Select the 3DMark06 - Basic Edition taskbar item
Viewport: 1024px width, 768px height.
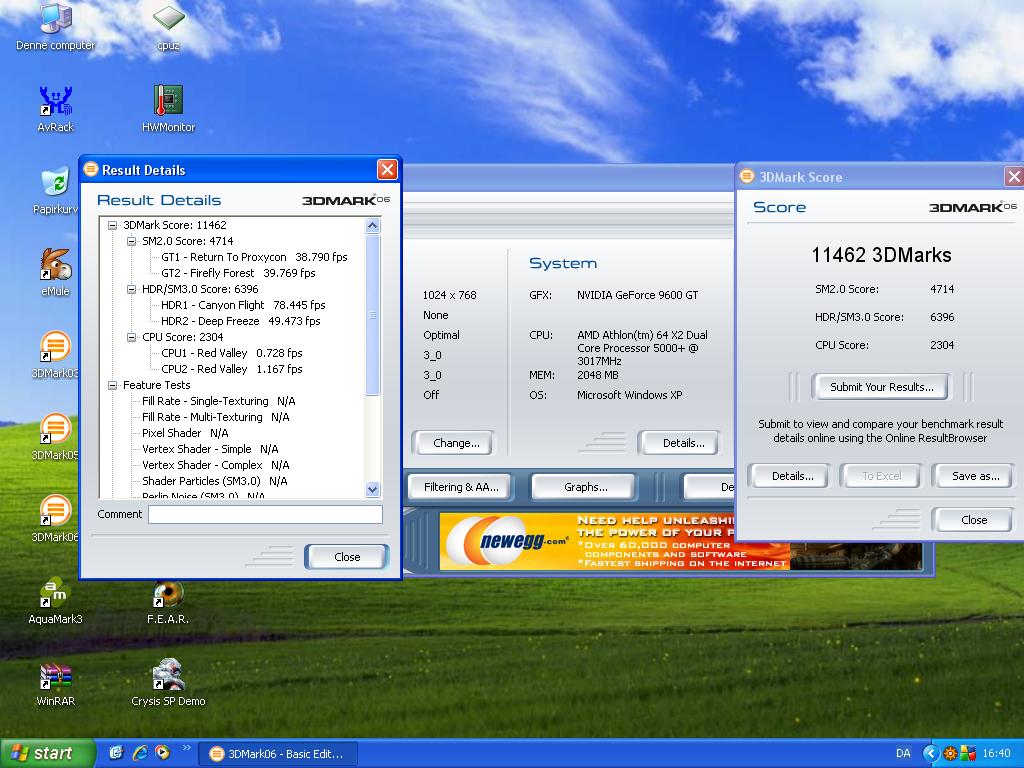278,754
